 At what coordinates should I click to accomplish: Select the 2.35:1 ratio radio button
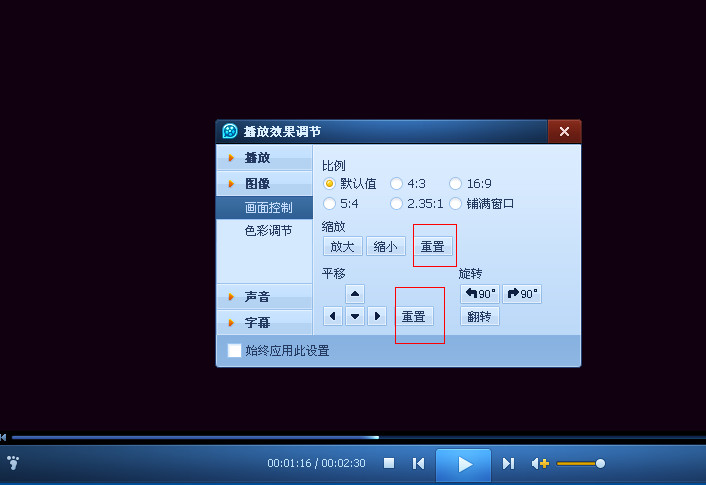[x=397, y=204]
